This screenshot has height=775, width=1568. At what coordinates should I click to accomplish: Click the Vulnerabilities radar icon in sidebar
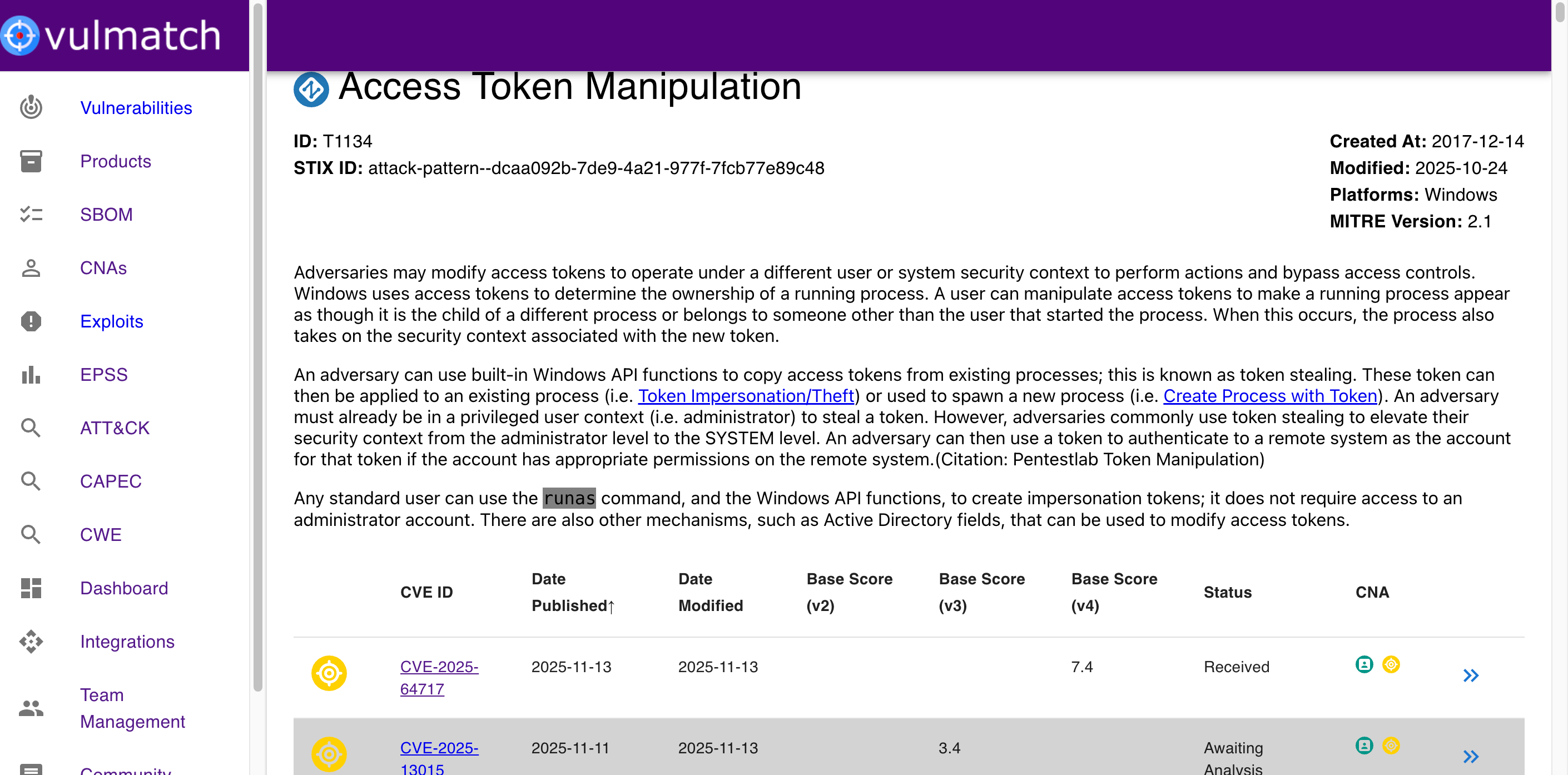click(31, 108)
